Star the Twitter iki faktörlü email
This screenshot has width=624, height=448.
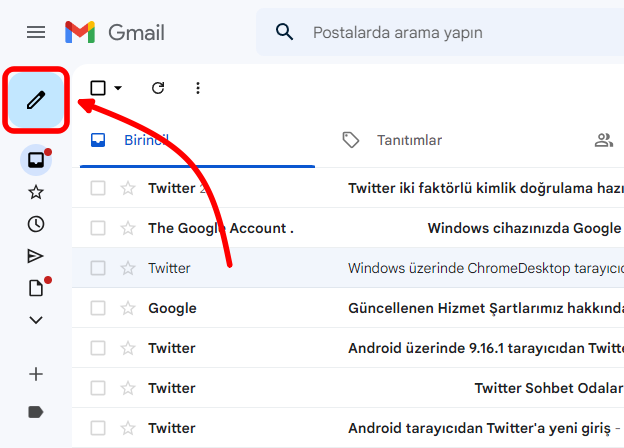click(x=128, y=188)
